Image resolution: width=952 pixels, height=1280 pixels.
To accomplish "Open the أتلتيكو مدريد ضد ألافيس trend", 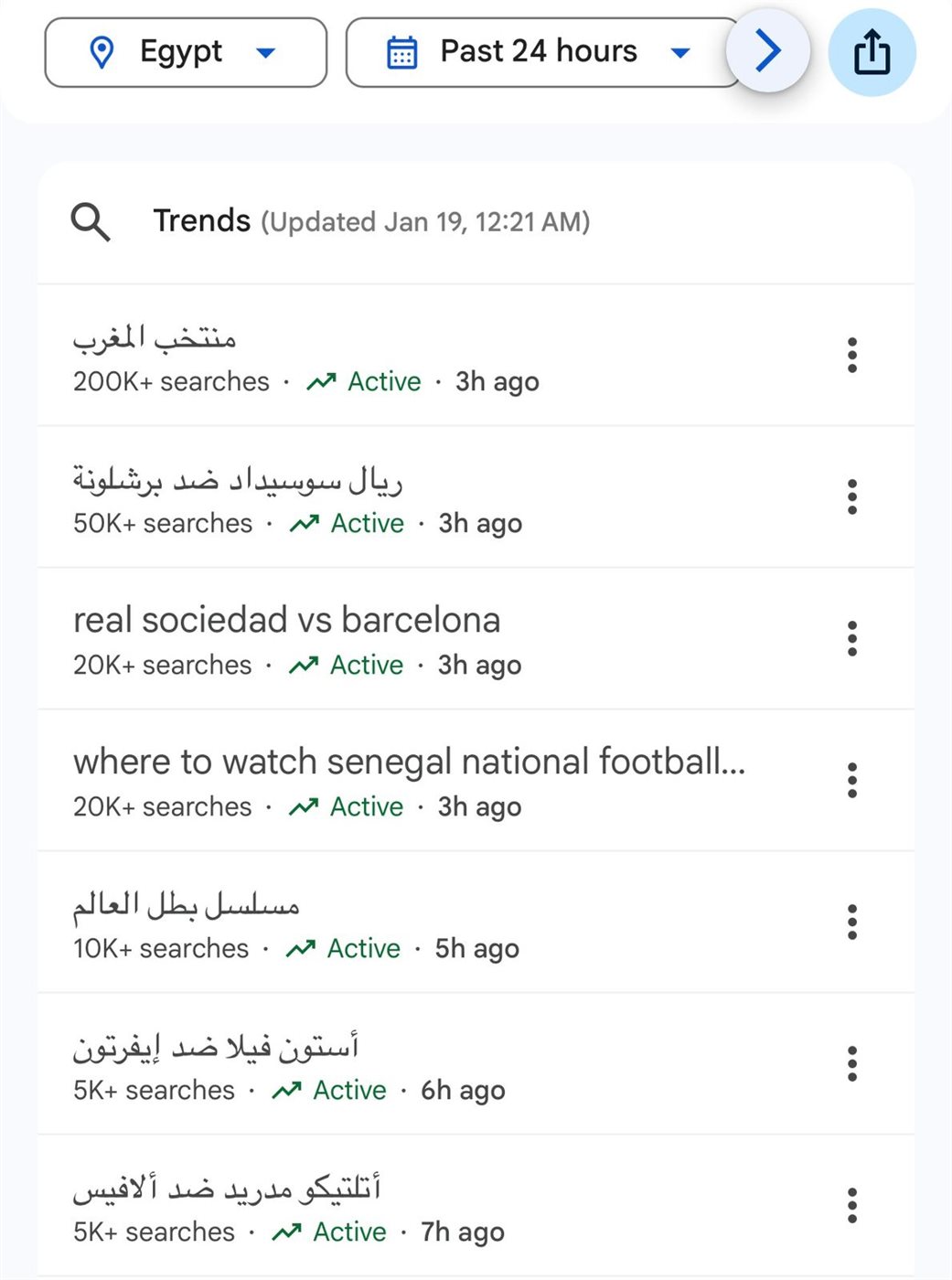I will (x=227, y=1189).
